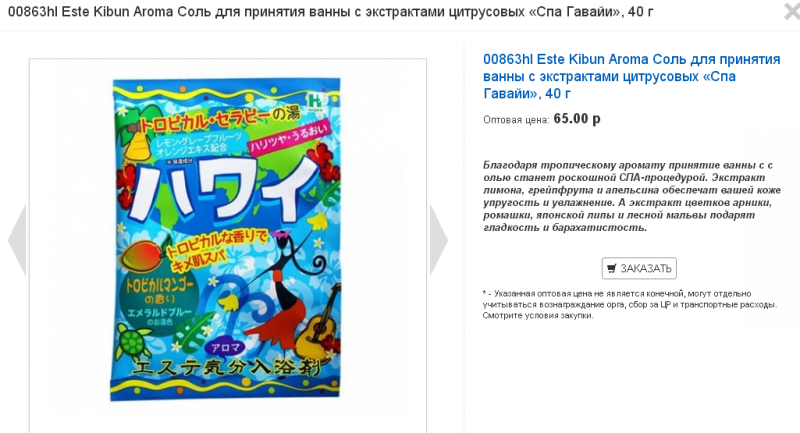The width and height of the screenshot is (800, 433).
Task: Click the bath salt package product image
Action: coord(227,239)
